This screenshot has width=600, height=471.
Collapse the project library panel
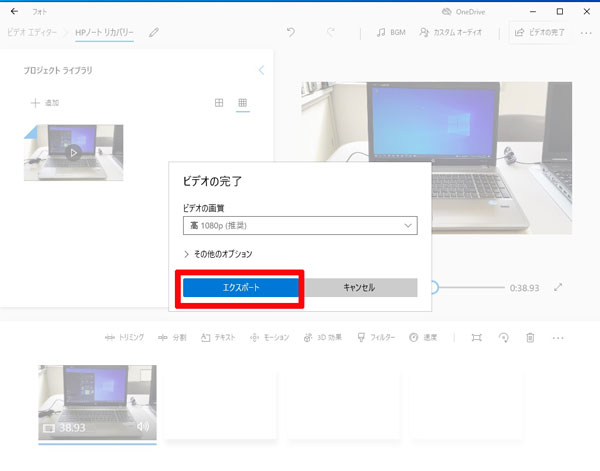click(261, 70)
